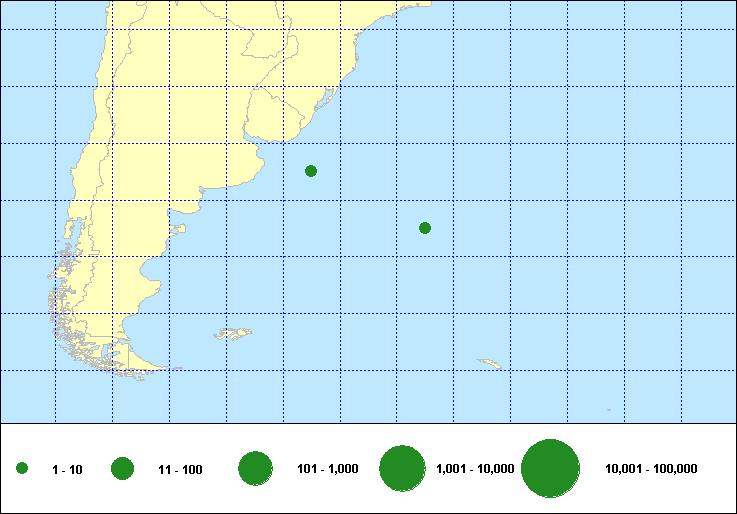737x514 pixels.
Task: Click the 101 - 1,000 legend circle
Action: (x=256, y=469)
